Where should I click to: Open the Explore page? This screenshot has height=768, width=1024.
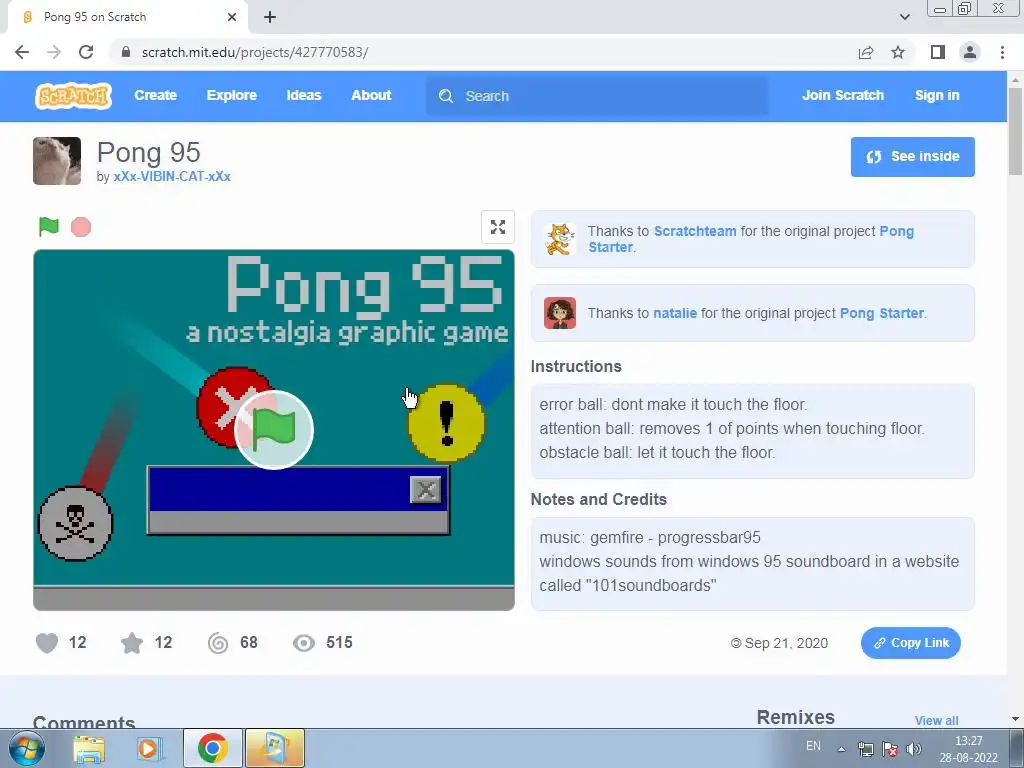pyautogui.click(x=231, y=95)
